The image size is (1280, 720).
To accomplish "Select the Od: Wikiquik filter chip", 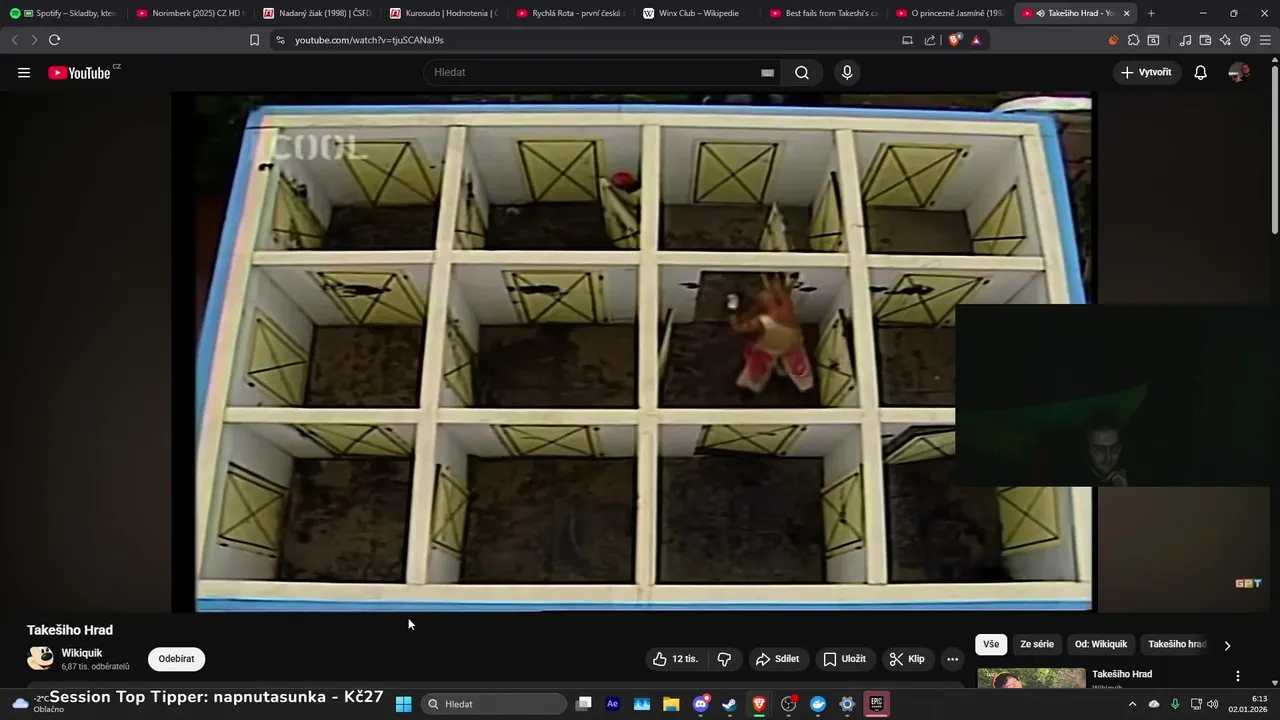I will click(1101, 644).
